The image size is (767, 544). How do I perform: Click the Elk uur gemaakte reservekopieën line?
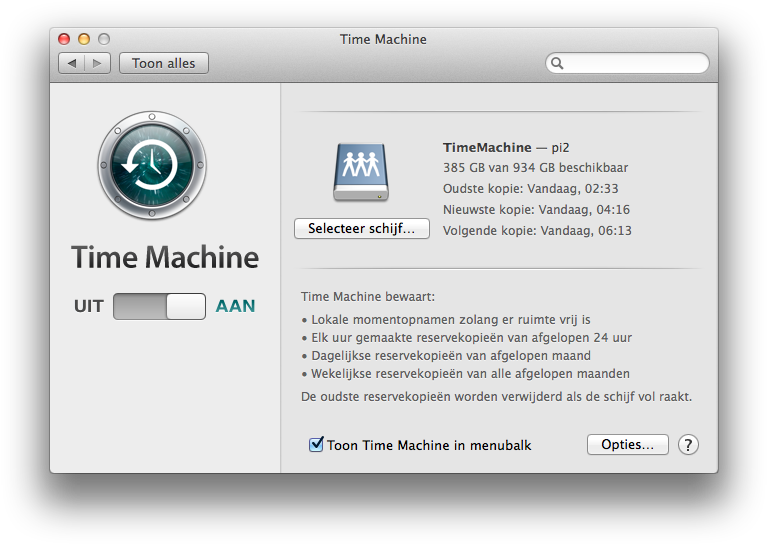[467, 338]
